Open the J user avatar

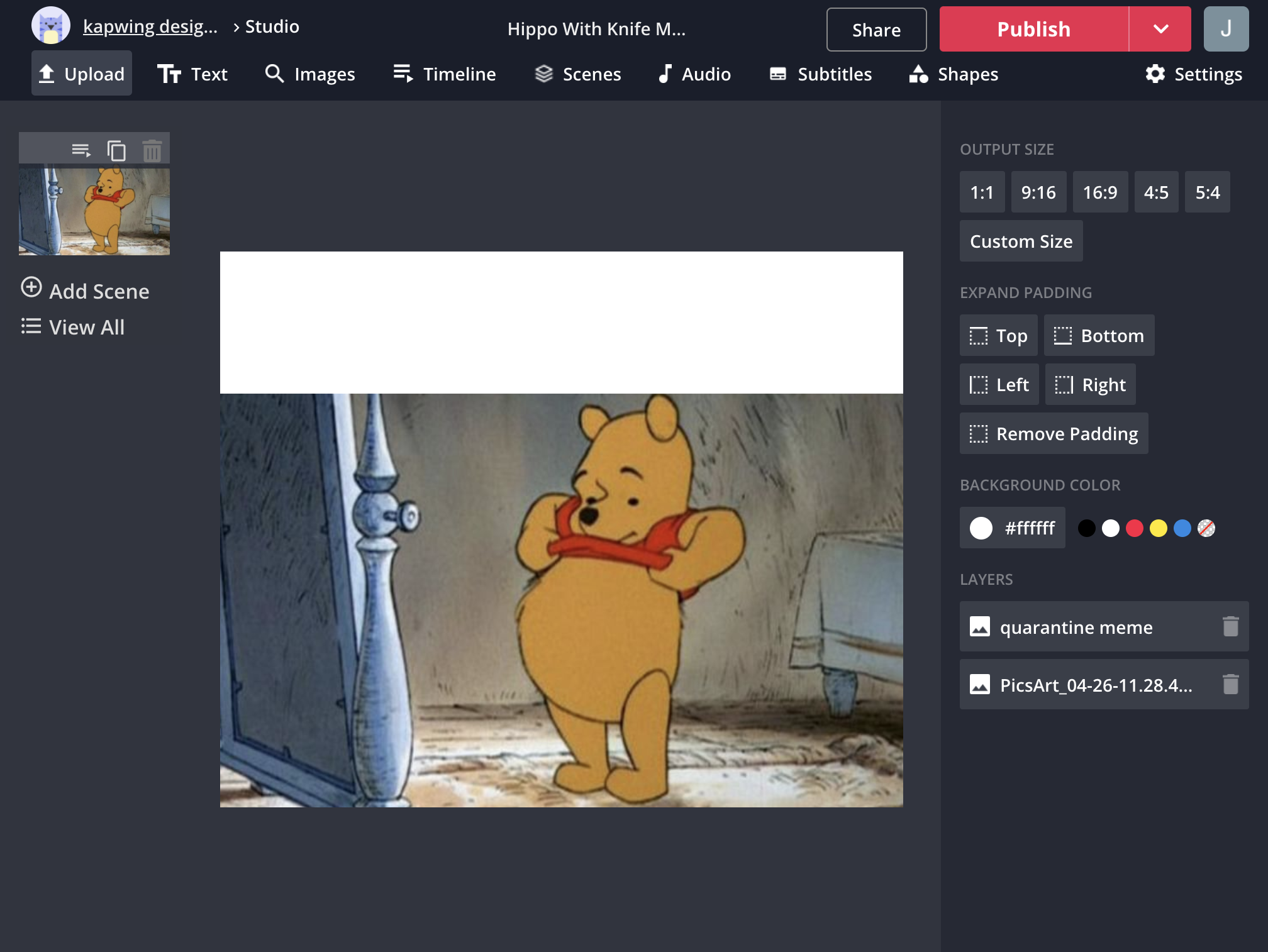[x=1225, y=29]
